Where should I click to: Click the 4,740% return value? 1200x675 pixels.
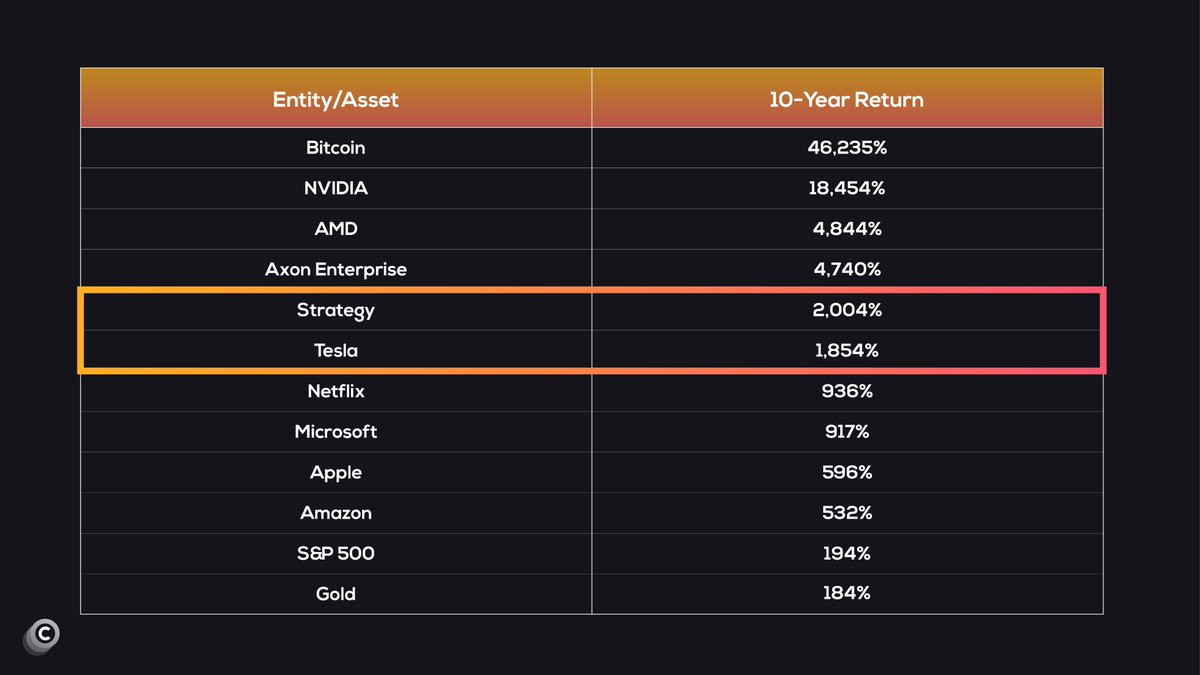847,269
